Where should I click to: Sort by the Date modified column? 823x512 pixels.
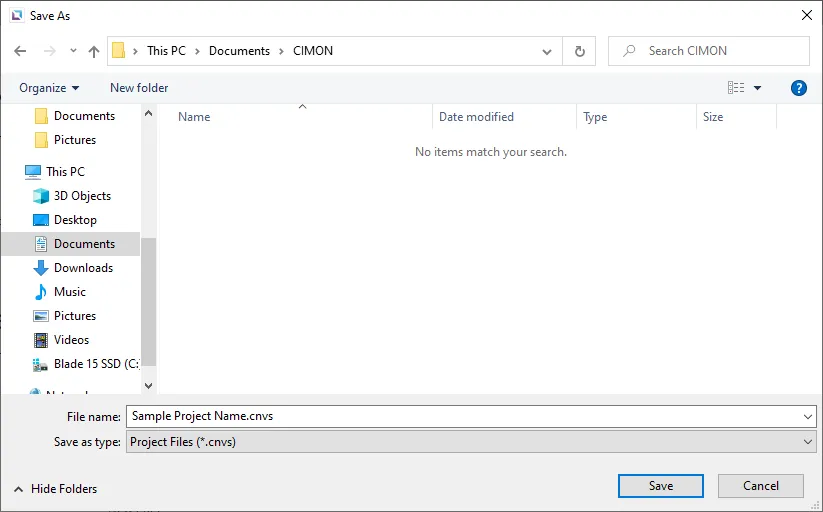tap(476, 117)
